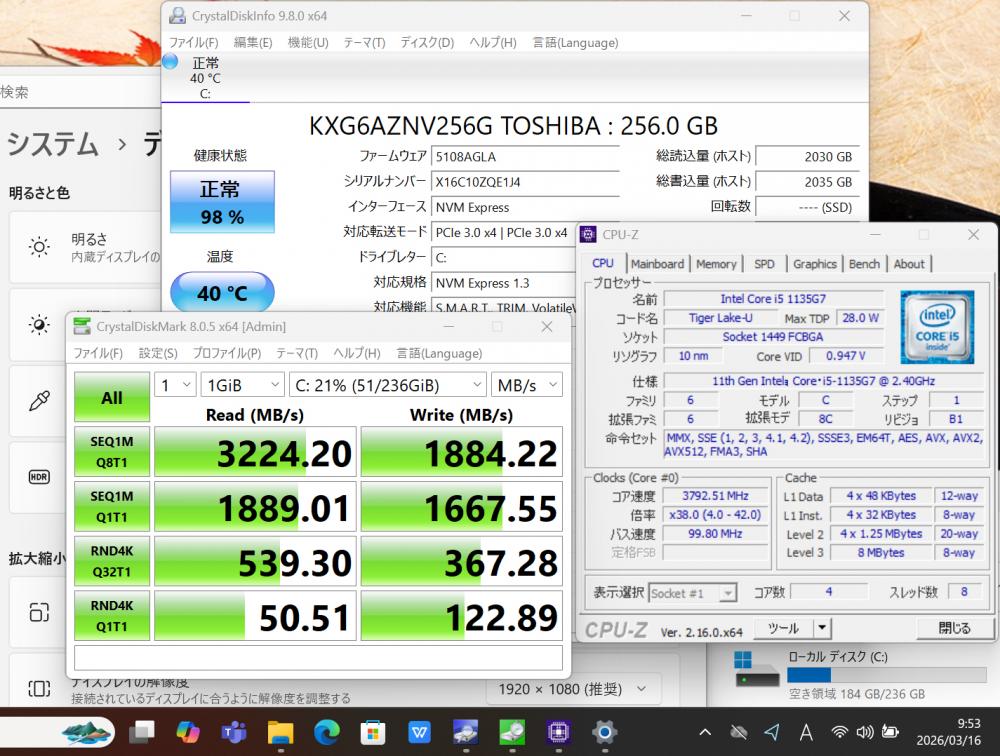Click the Copilot icon in taskbar
The image size is (1000, 756).
pyautogui.click(x=188, y=732)
